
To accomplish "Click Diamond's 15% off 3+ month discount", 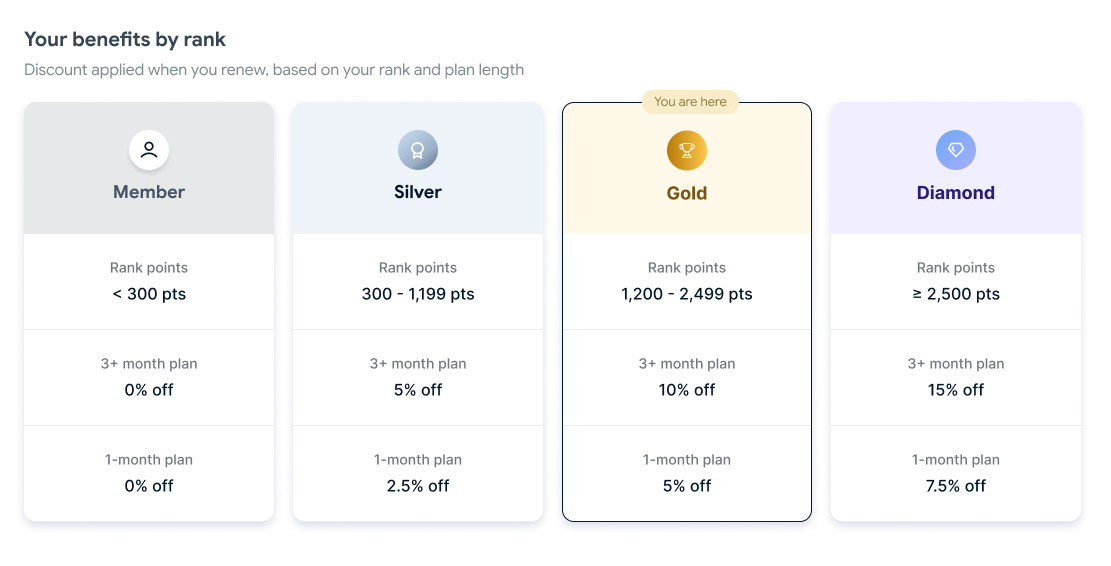I will coord(956,390).
